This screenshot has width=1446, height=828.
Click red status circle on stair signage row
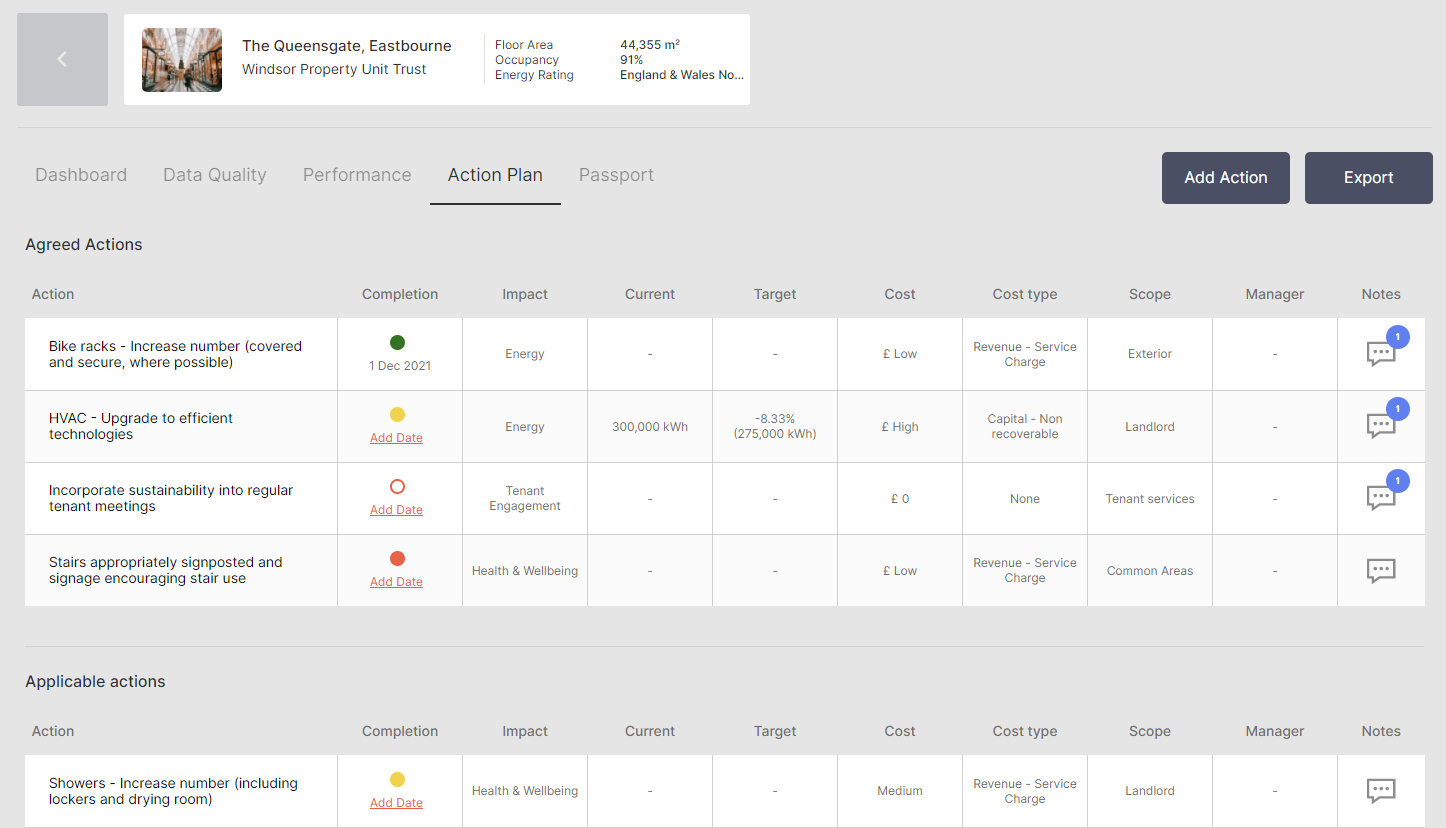pos(399,558)
